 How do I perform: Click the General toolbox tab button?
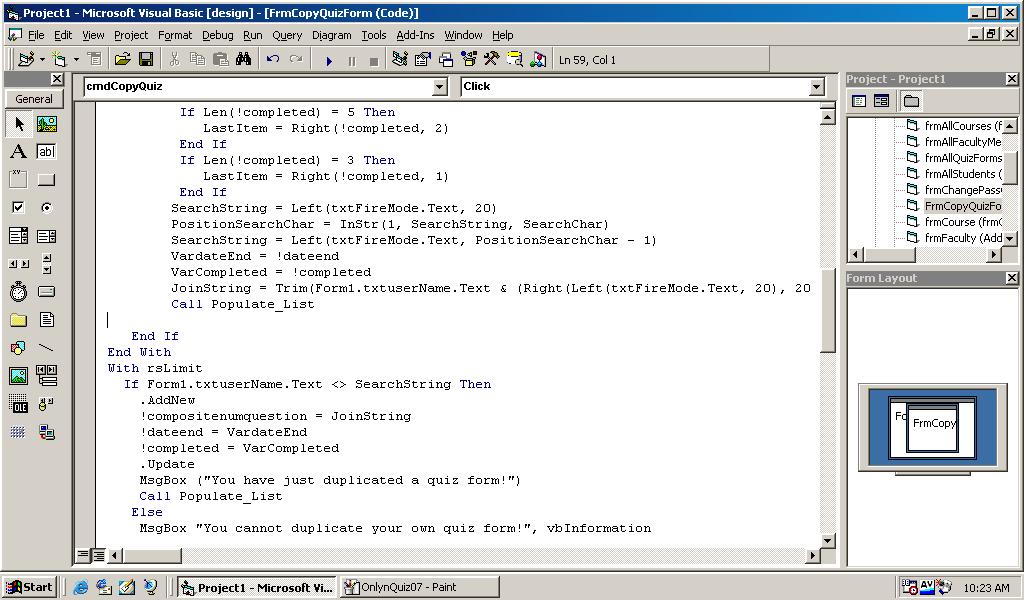[34, 99]
